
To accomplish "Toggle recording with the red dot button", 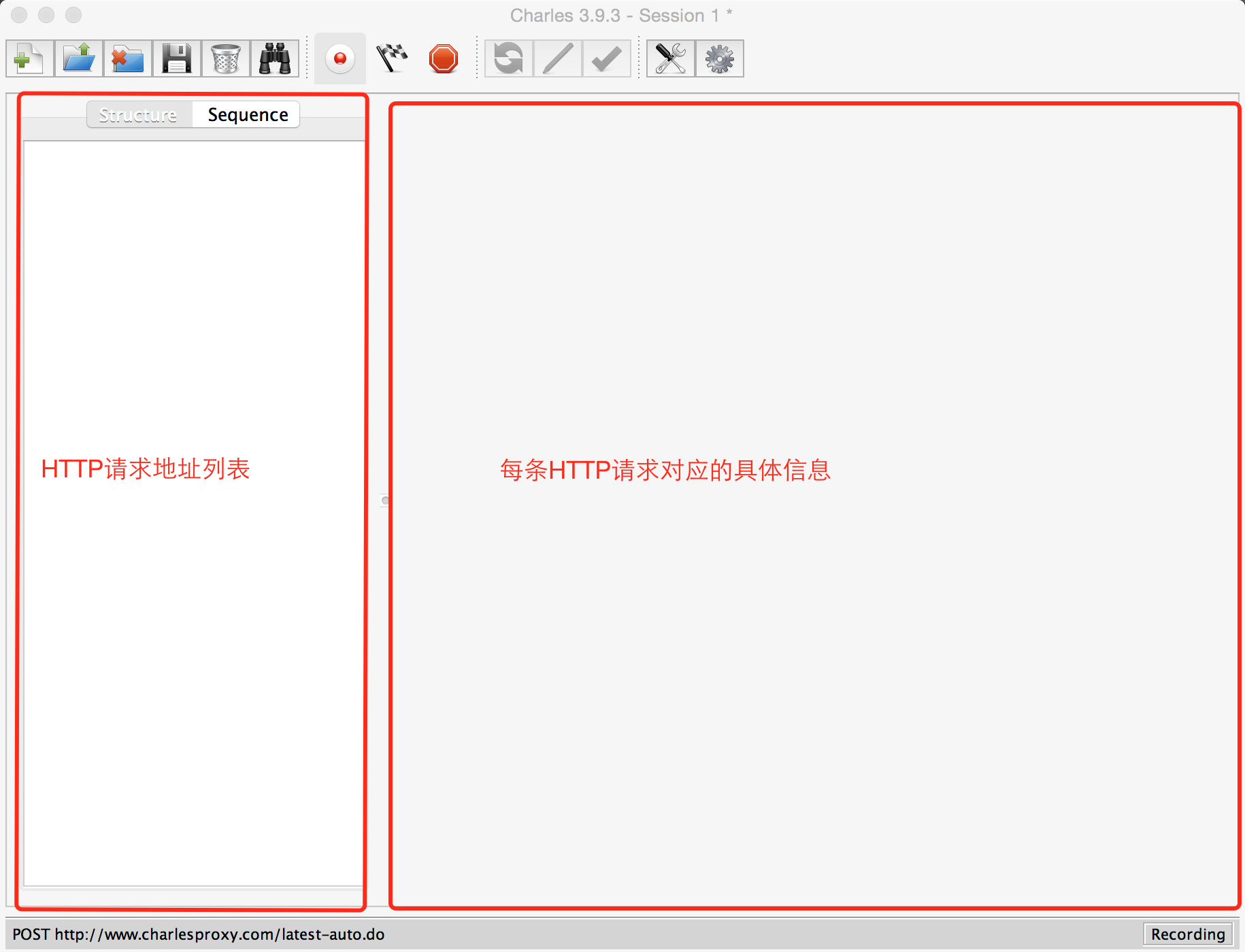I will [340, 58].
